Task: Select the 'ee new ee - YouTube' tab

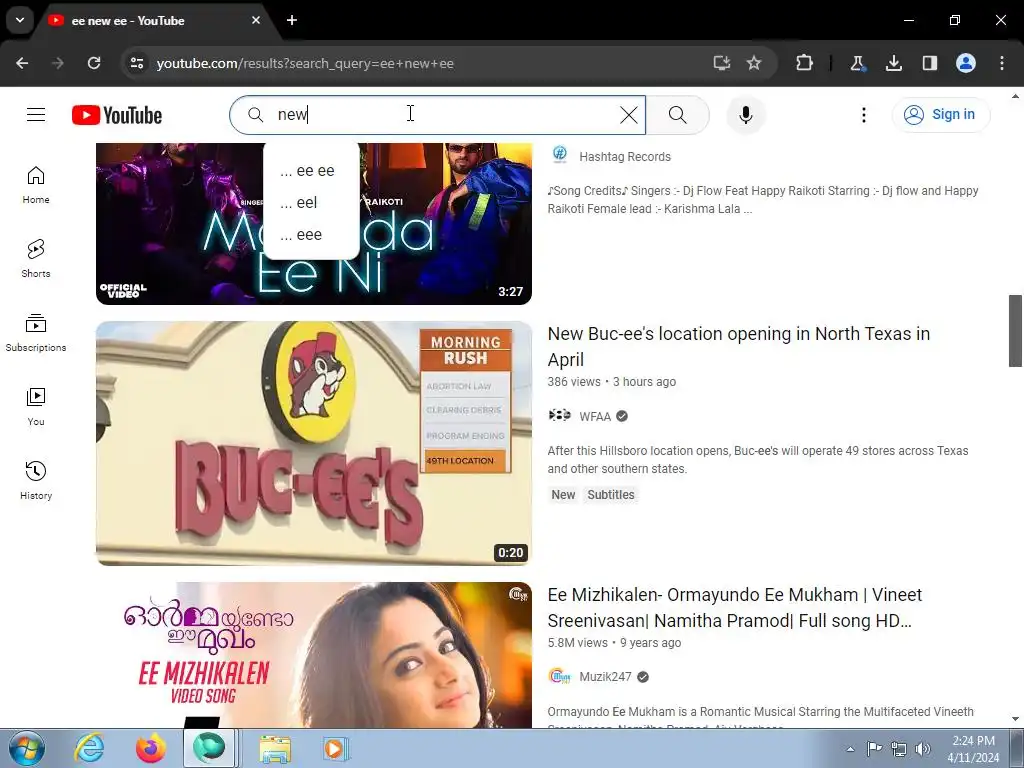Action: (155, 21)
